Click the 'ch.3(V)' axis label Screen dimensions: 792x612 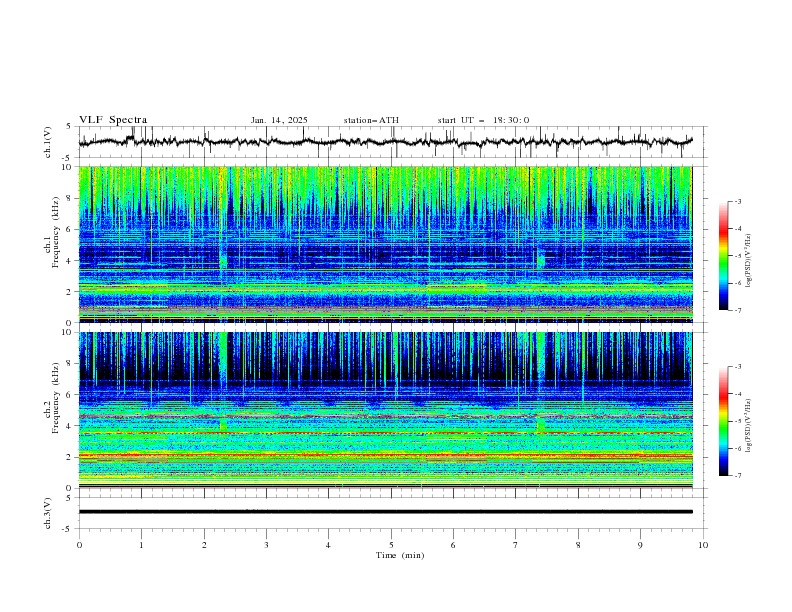coord(48,513)
